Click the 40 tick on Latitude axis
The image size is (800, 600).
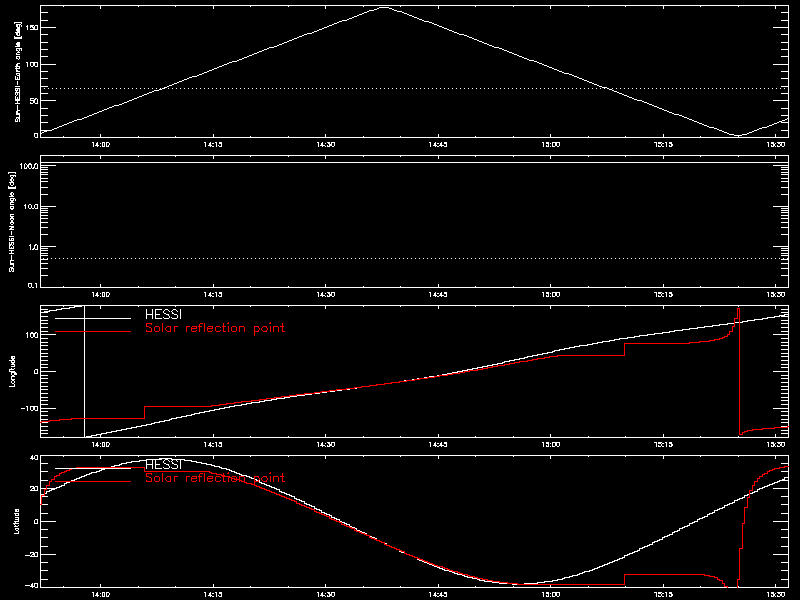(34, 458)
